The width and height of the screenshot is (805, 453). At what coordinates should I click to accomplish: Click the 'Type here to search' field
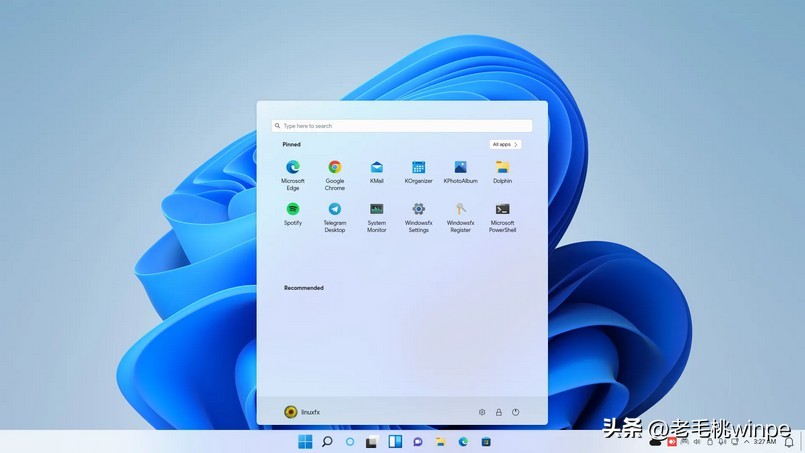(402, 126)
